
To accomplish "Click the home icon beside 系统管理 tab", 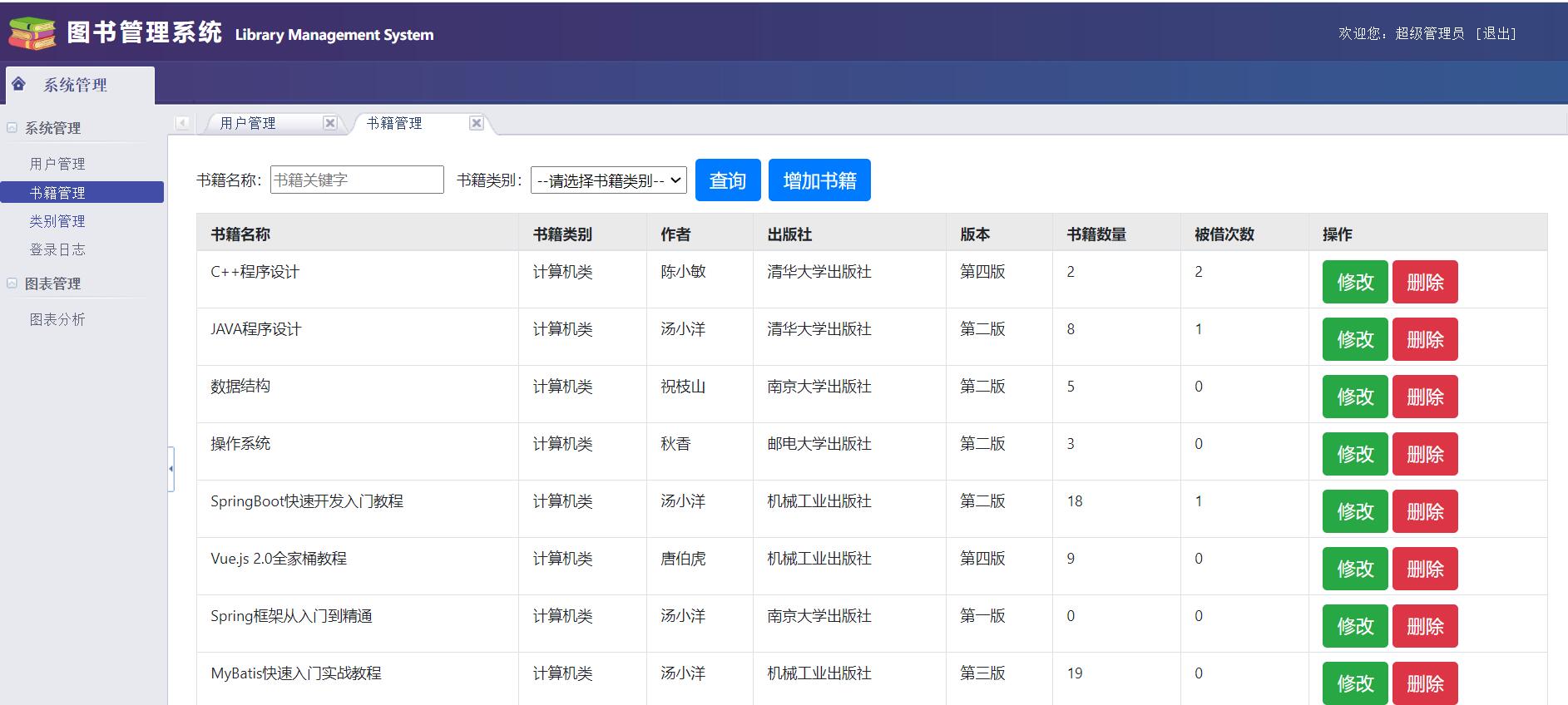I will [x=19, y=84].
